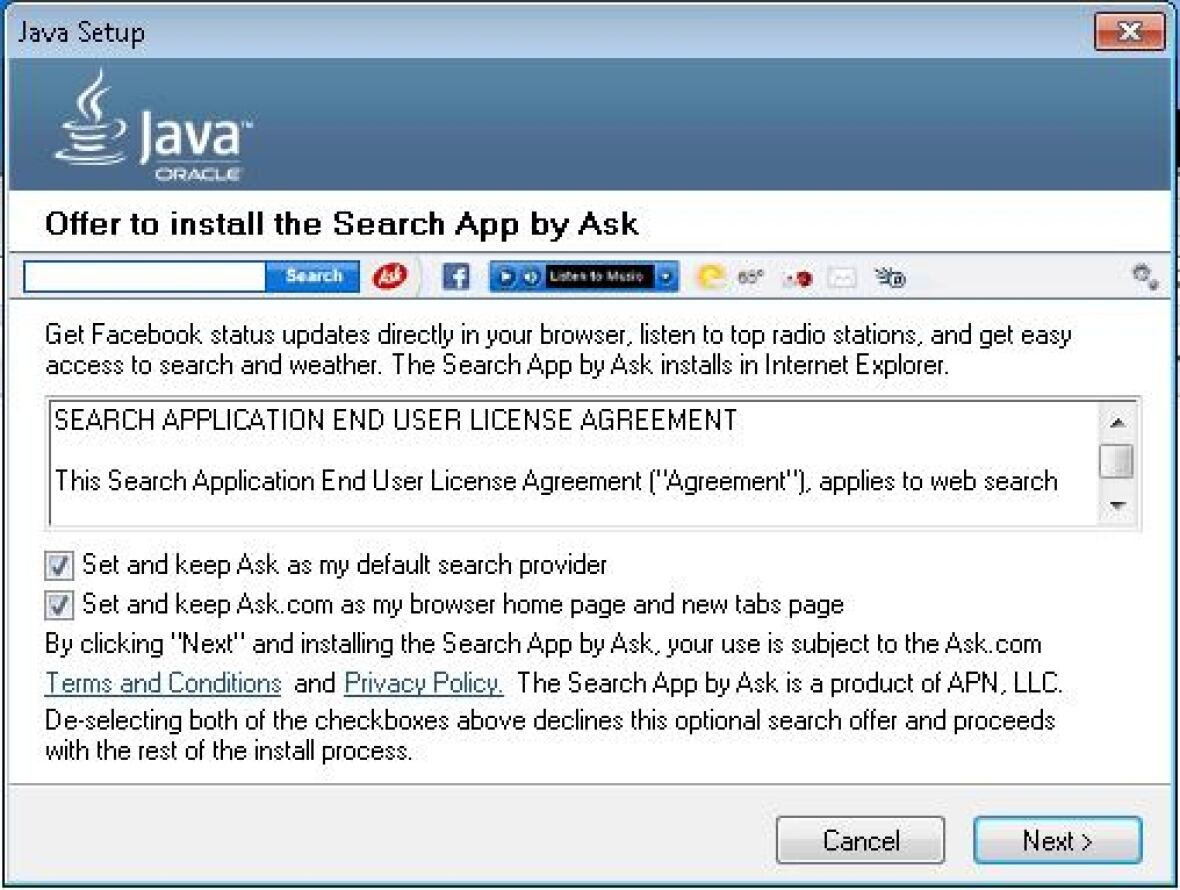Click the Ask toolbar search input field
The image size is (1180, 890).
coord(144,277)
